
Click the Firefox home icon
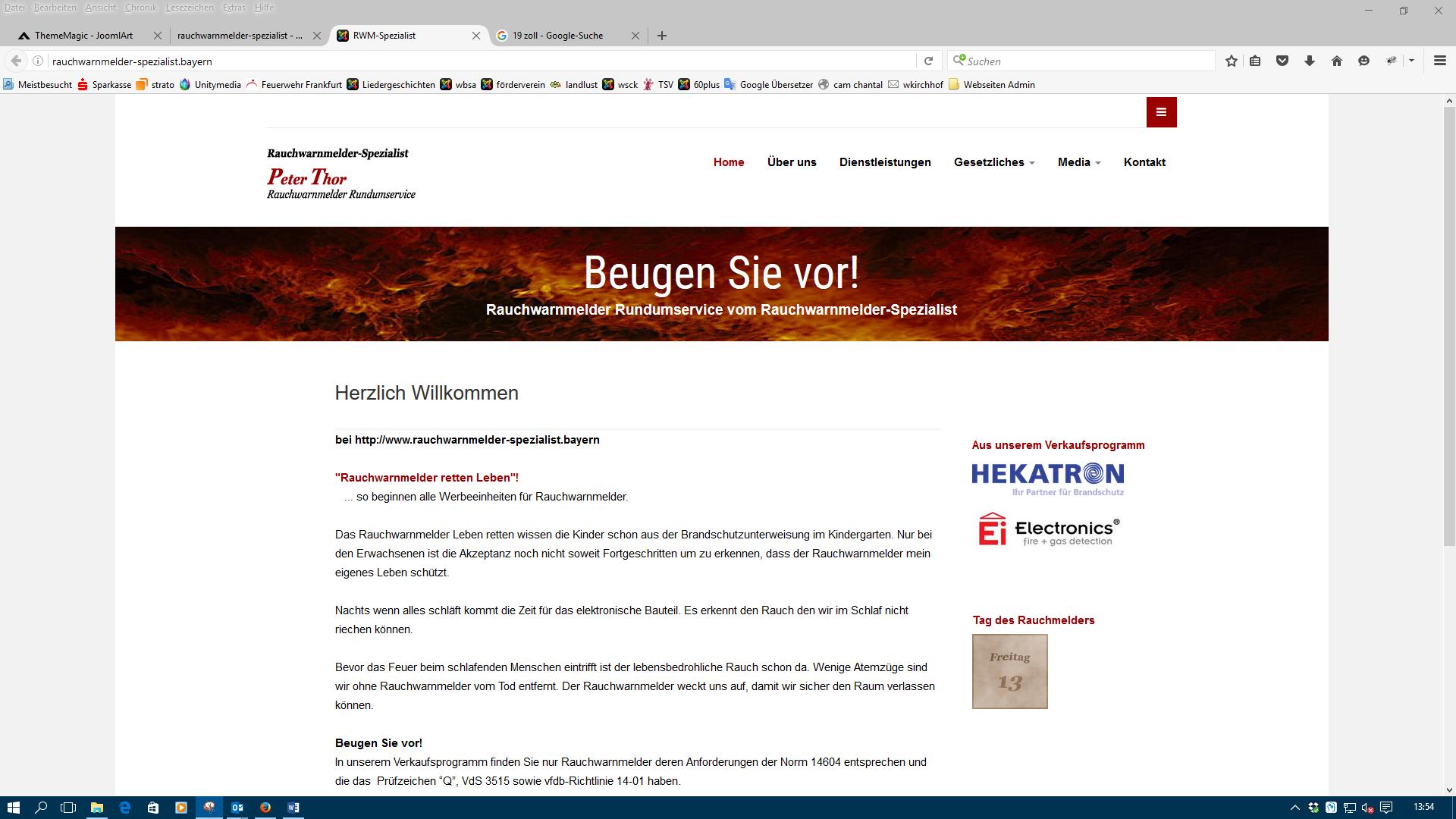1337,61
